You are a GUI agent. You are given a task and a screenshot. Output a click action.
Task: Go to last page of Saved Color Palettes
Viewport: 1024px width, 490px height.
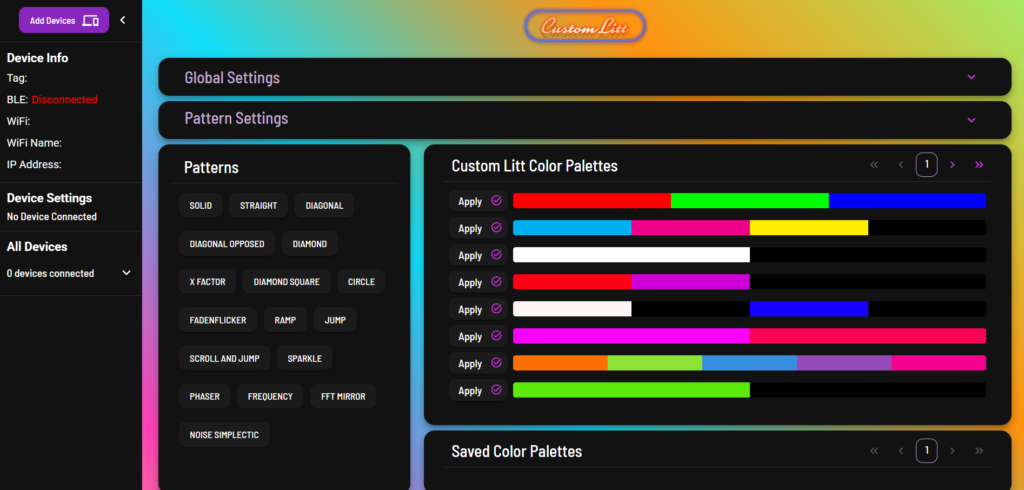(979, 451)
